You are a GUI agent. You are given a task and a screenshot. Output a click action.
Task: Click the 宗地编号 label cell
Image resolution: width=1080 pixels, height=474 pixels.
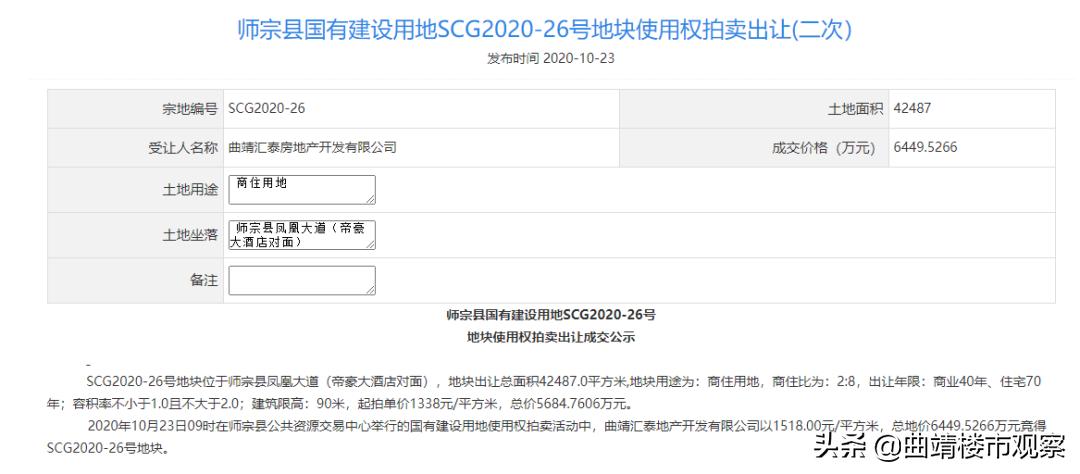click(135, 109)
